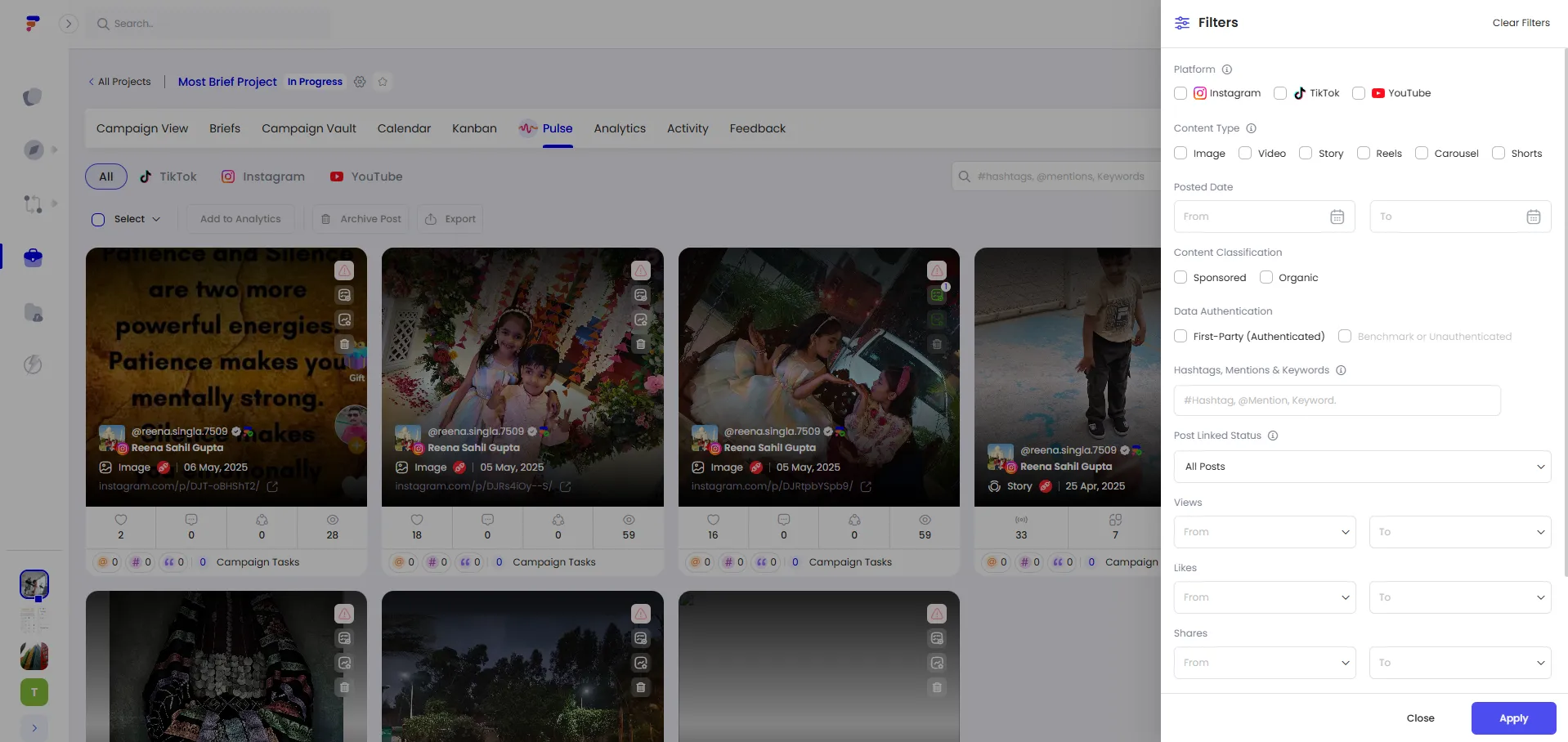Viewport: 1568px width, 742px height.
Task: Open external link icon for instagram.com/p/DJRs4iOy--S/
Action: [x=565, y=486]
